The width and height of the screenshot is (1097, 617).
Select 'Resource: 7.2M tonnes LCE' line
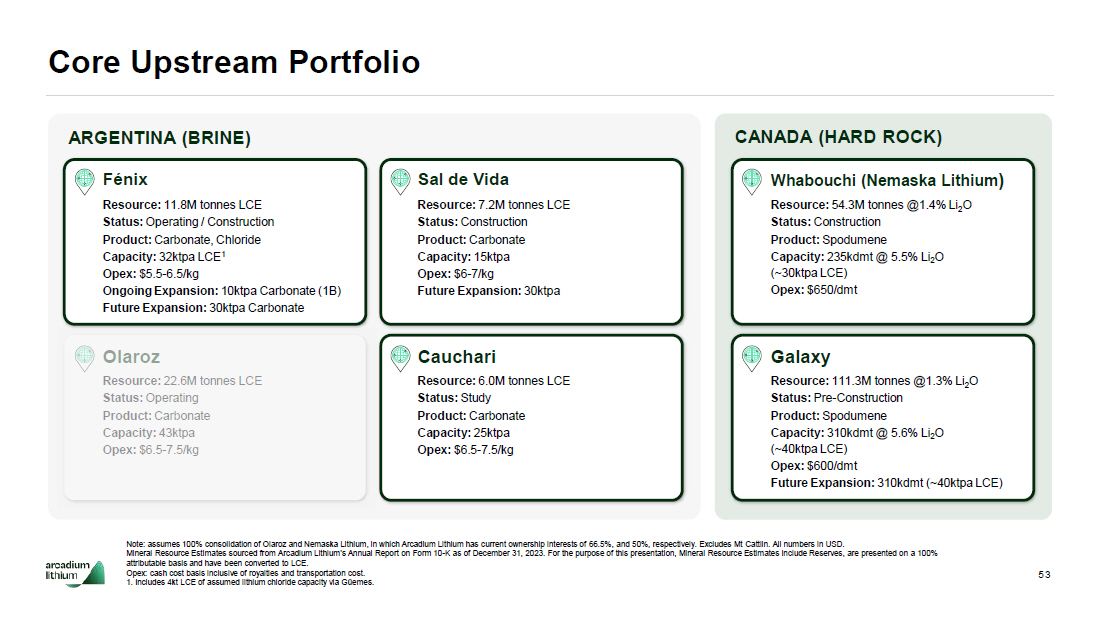click(494, 205)
